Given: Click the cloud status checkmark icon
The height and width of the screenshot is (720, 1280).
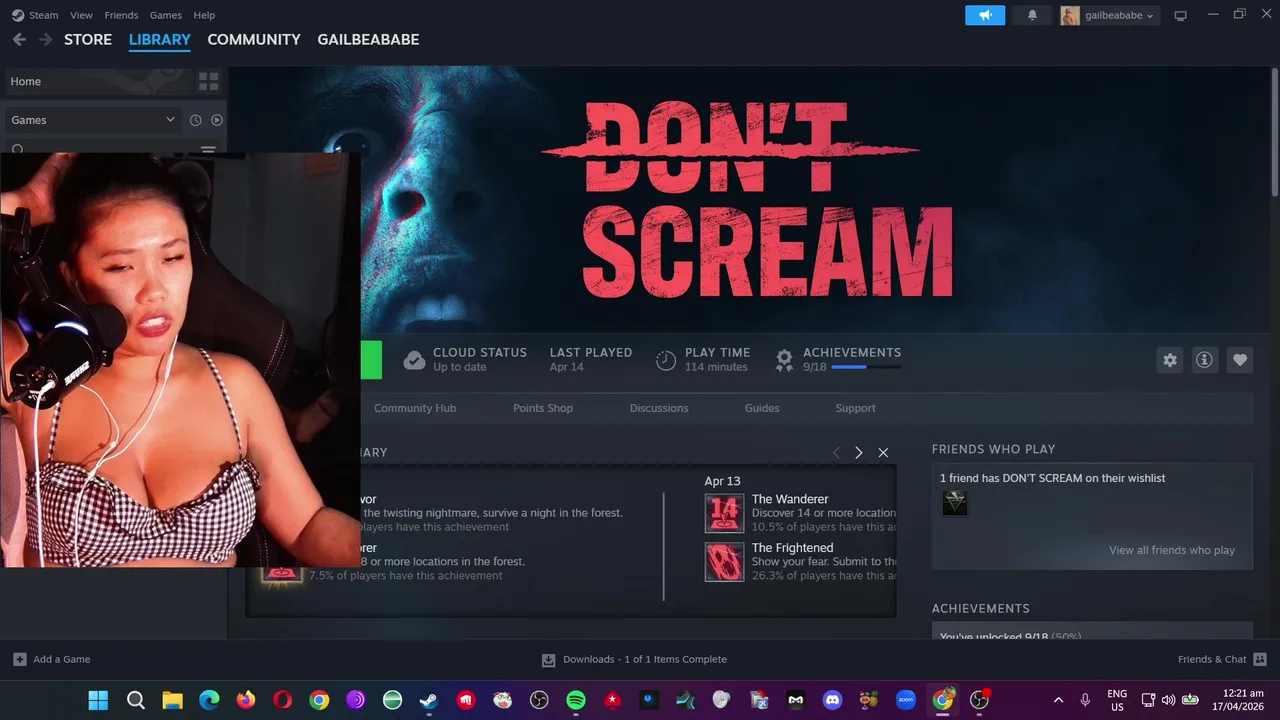Looking at the screenshot, I should pos(414,360).
